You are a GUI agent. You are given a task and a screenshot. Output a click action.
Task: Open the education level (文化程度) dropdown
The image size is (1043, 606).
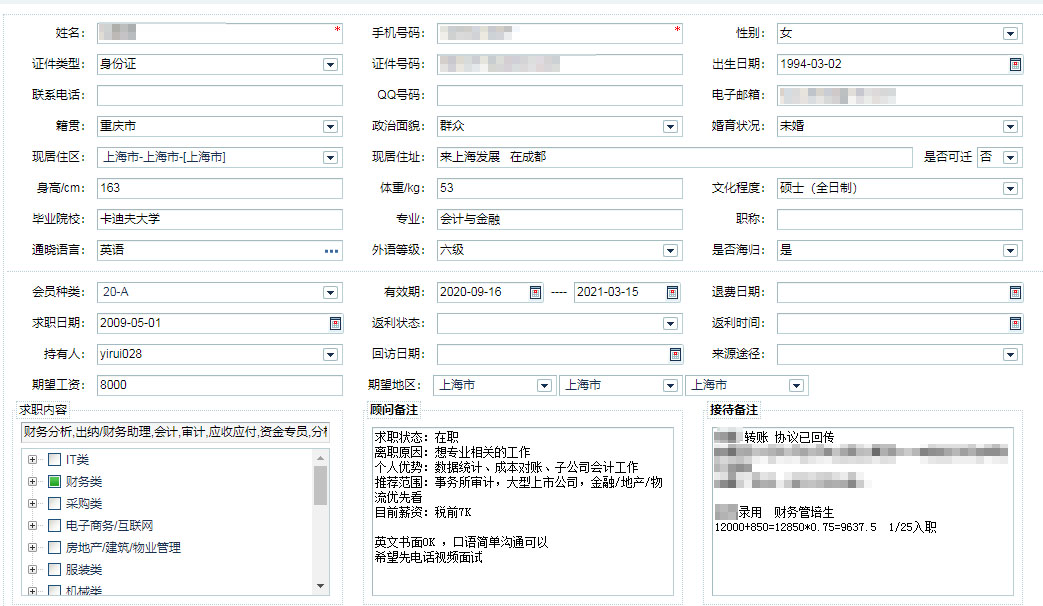coord(1010,189)
